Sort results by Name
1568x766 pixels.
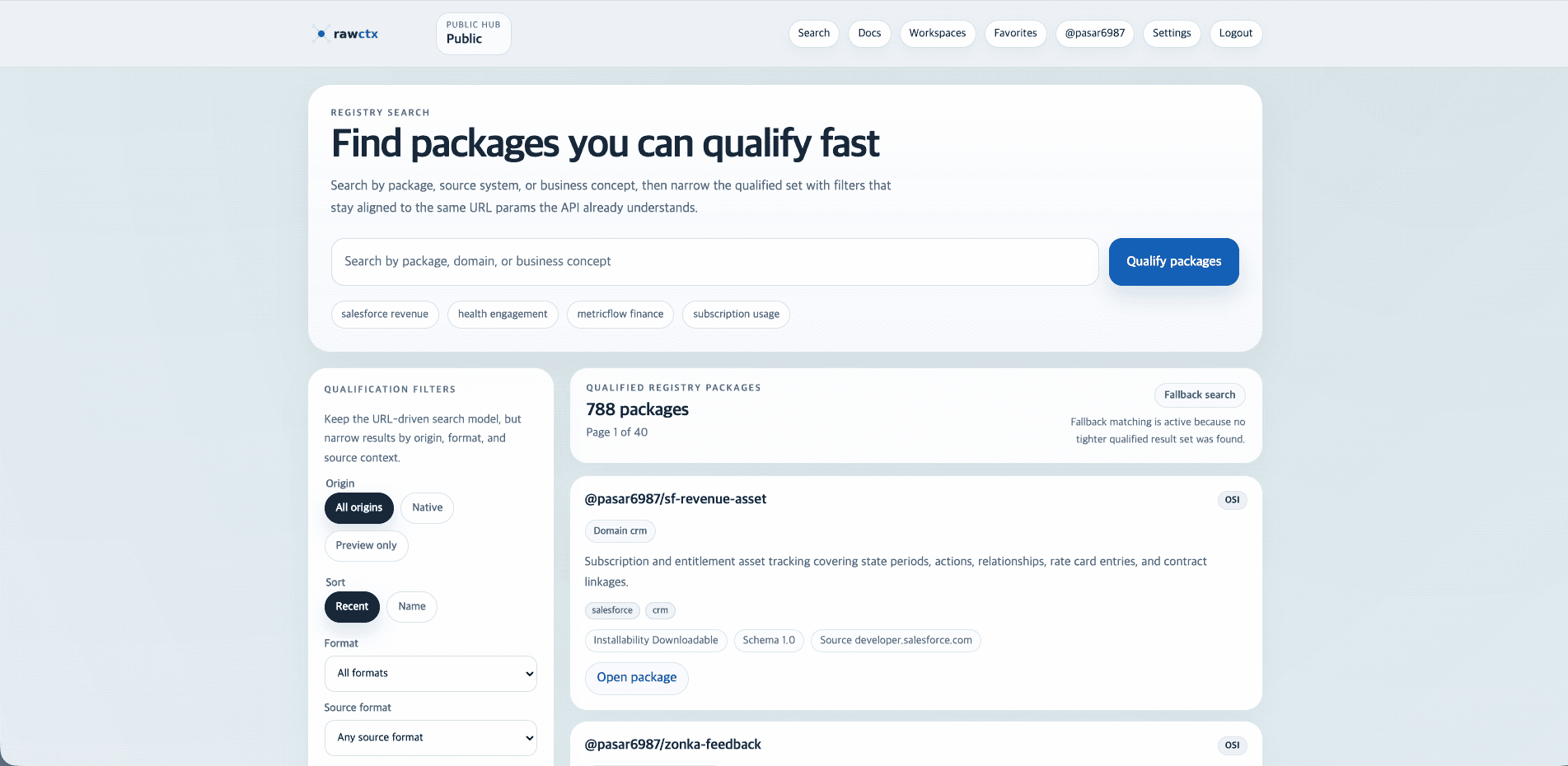(x=411, y=607)
